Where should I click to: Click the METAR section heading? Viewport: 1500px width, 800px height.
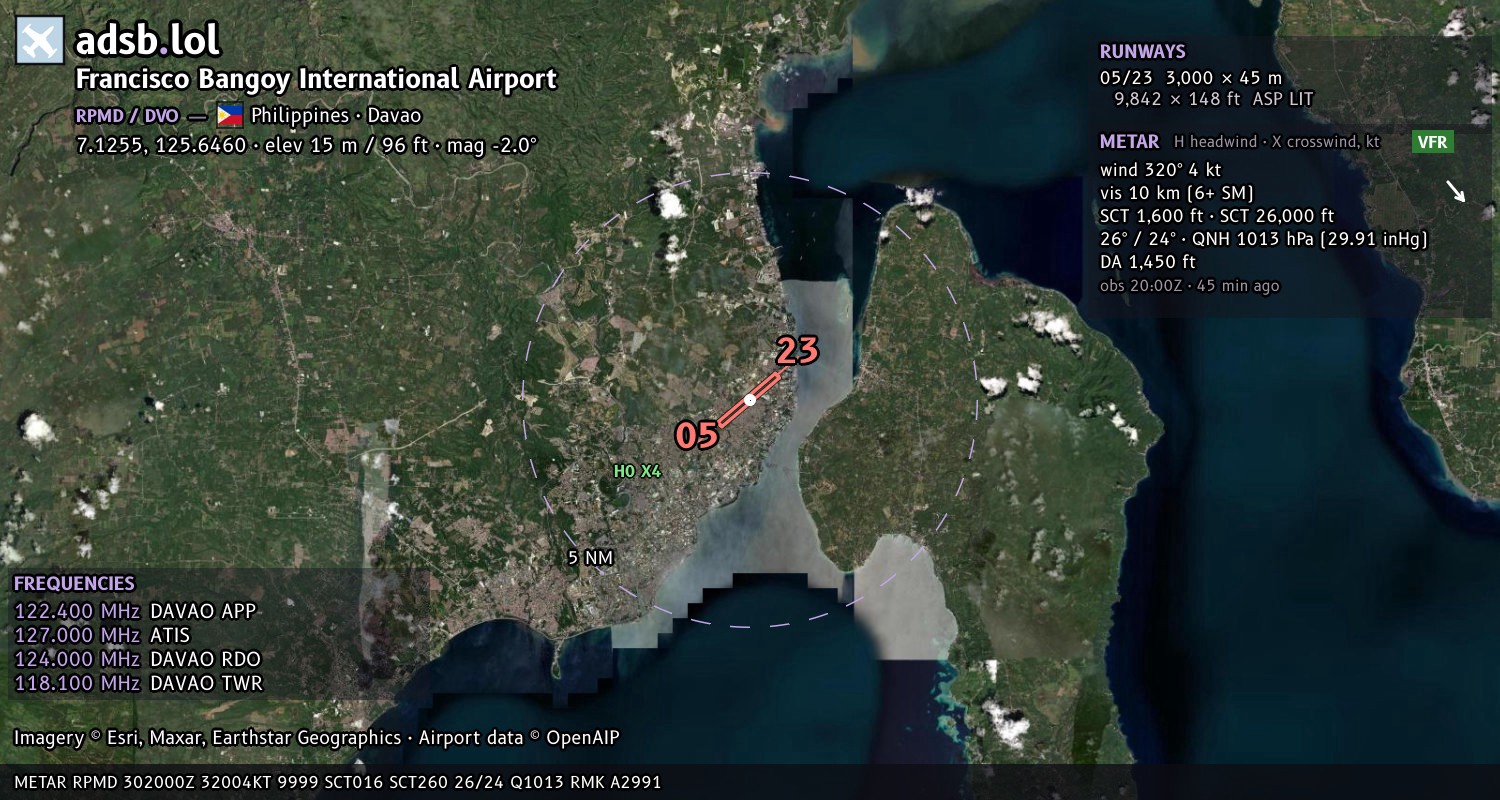pyautogui.click(x=1129, y=142)
